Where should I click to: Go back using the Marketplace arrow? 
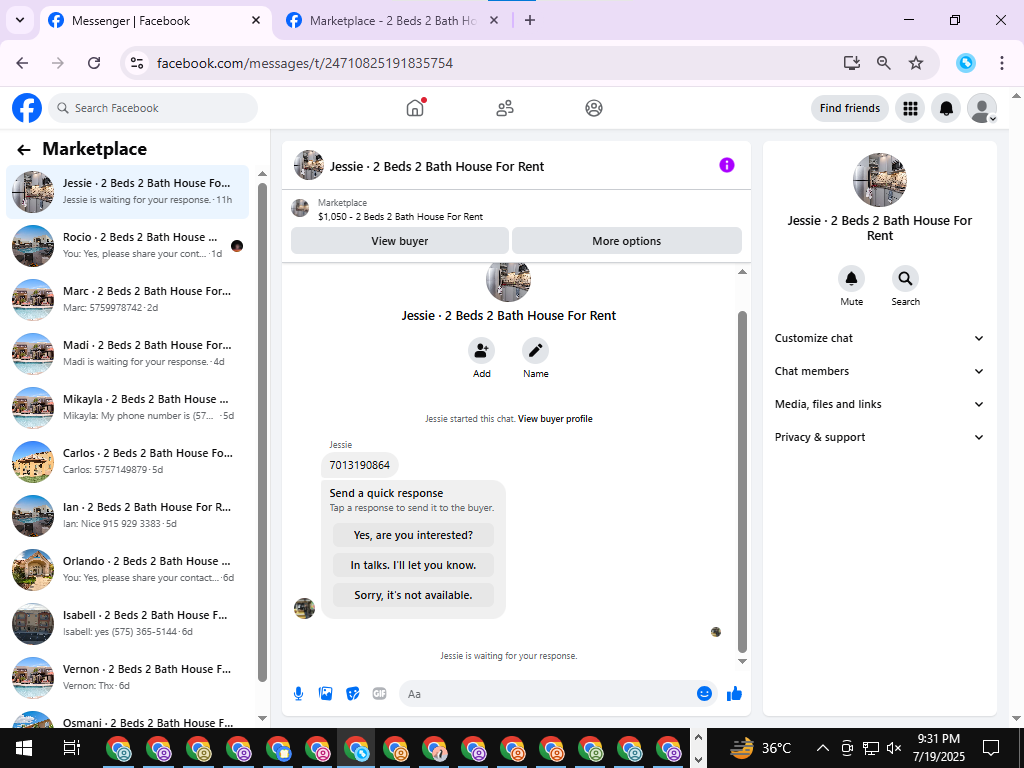coord(24,150)
